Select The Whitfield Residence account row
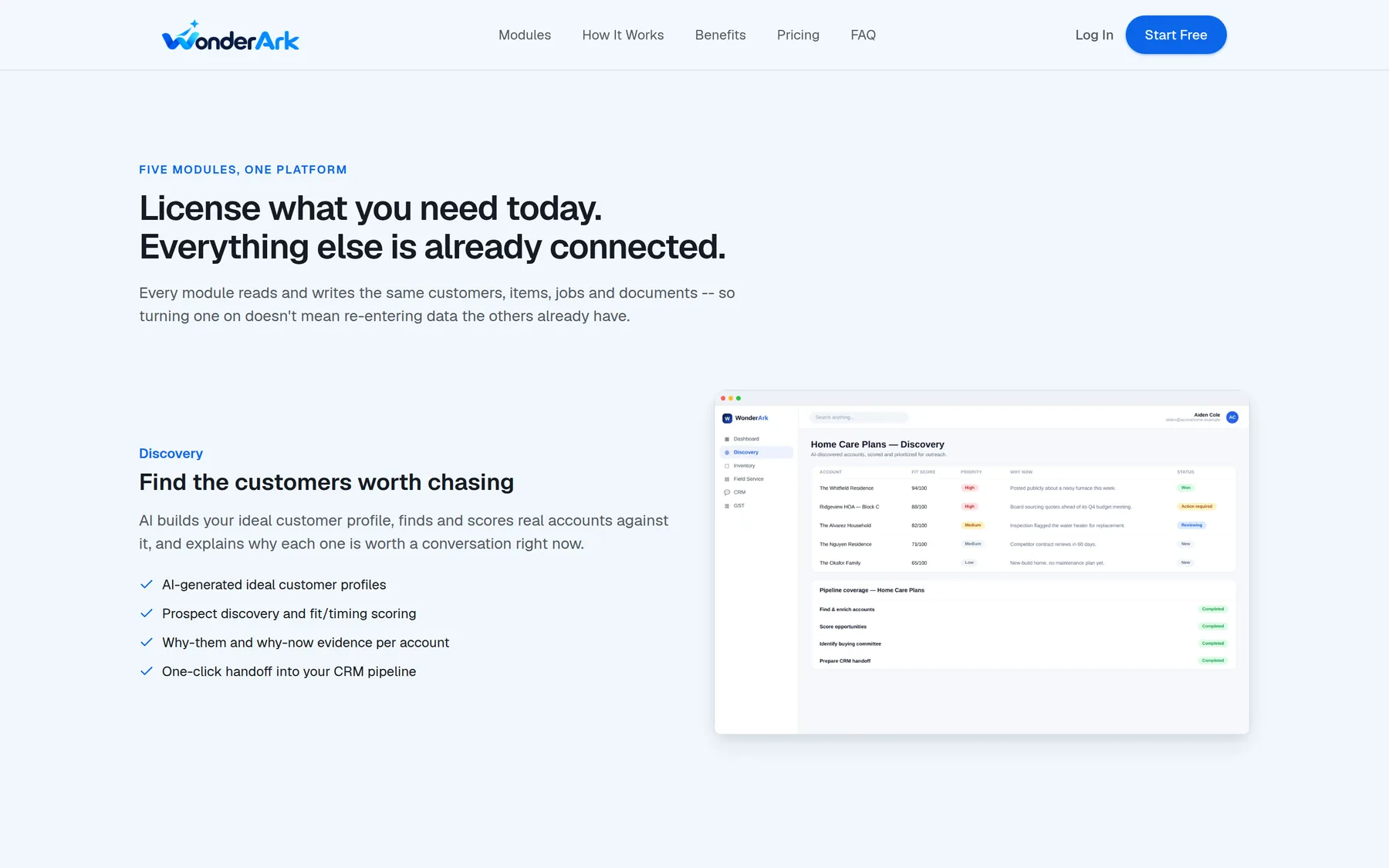Screen dimensions: 1389x868 point(1023,488)
